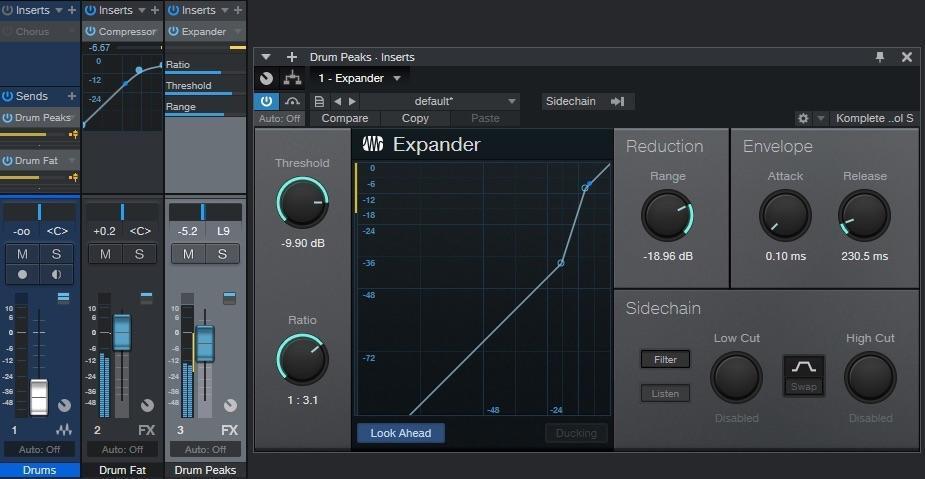Click the Low Cut knob
925x479 pixels.
click(x=736, y=378)
